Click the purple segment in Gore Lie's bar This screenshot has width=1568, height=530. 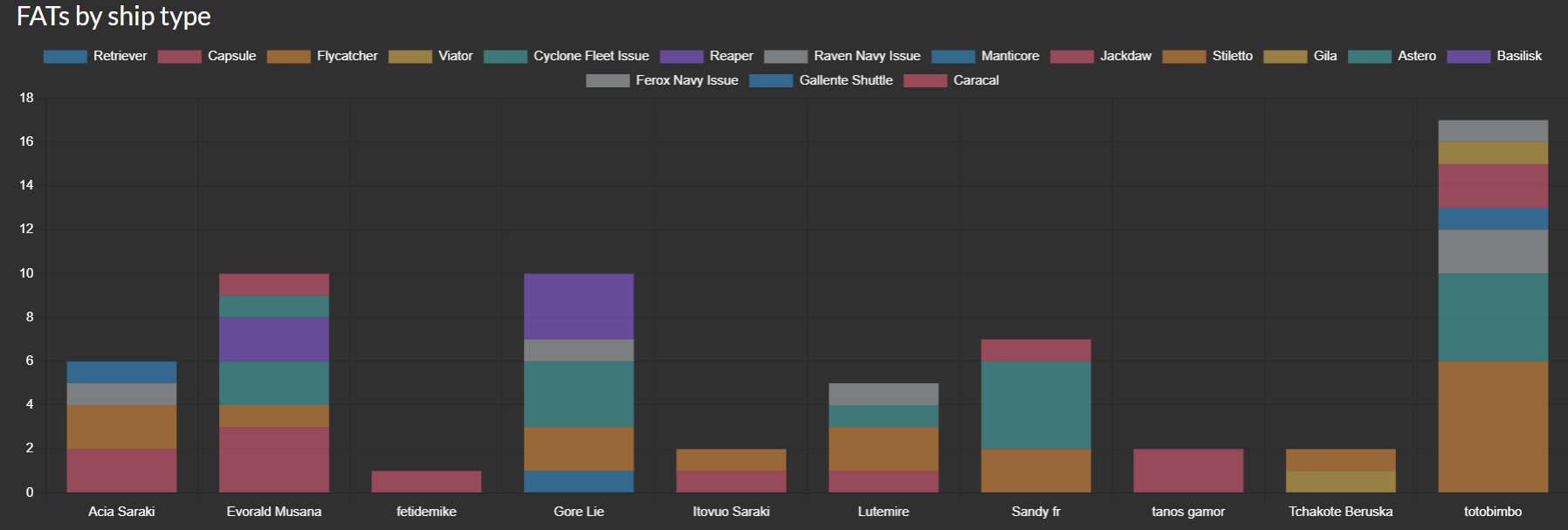[579, 306]
